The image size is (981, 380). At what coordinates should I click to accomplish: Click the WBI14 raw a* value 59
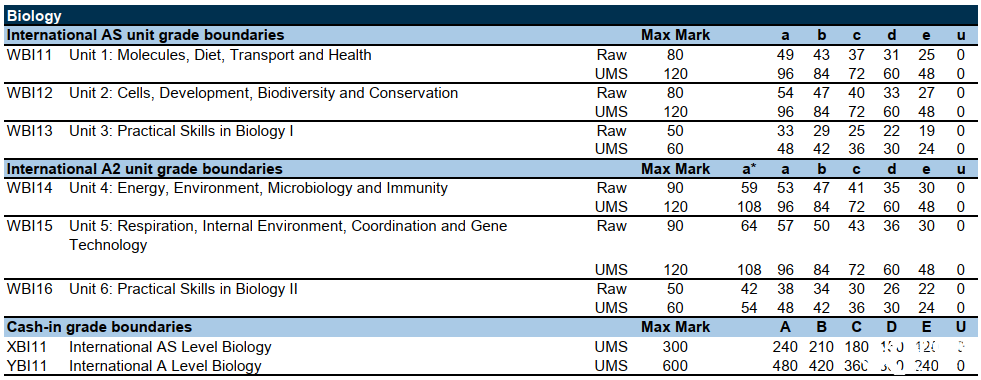pyautogui.click(x=749, y=188)
